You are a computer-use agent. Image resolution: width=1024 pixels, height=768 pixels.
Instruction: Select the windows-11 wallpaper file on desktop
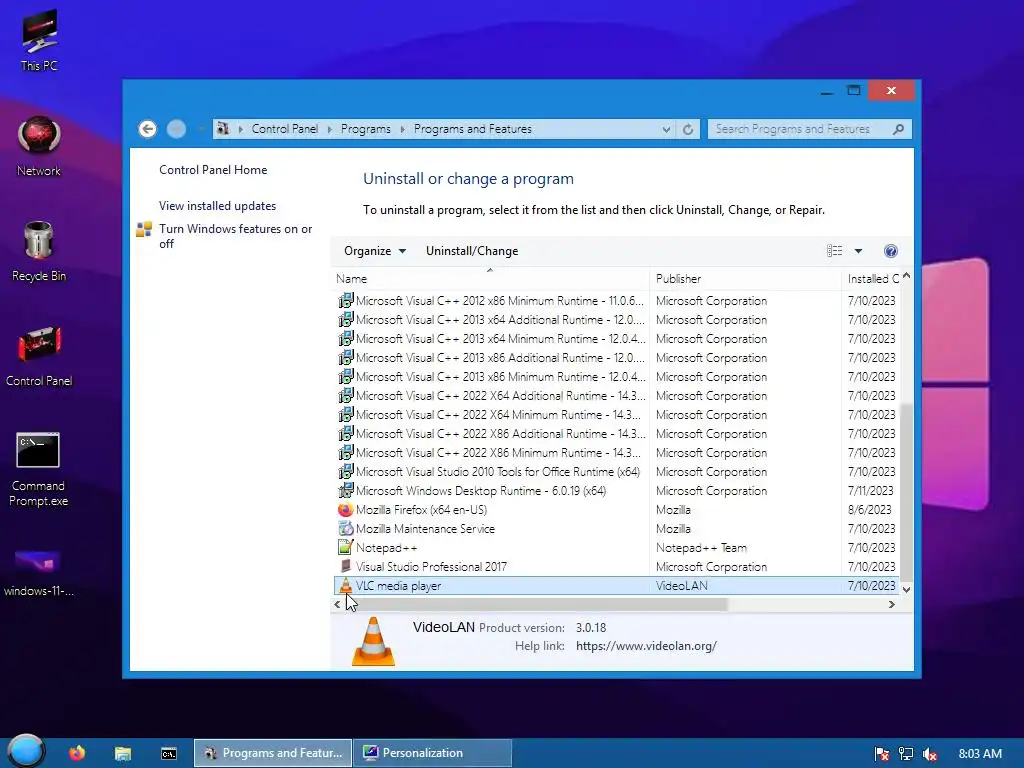(x=39, y=573)
